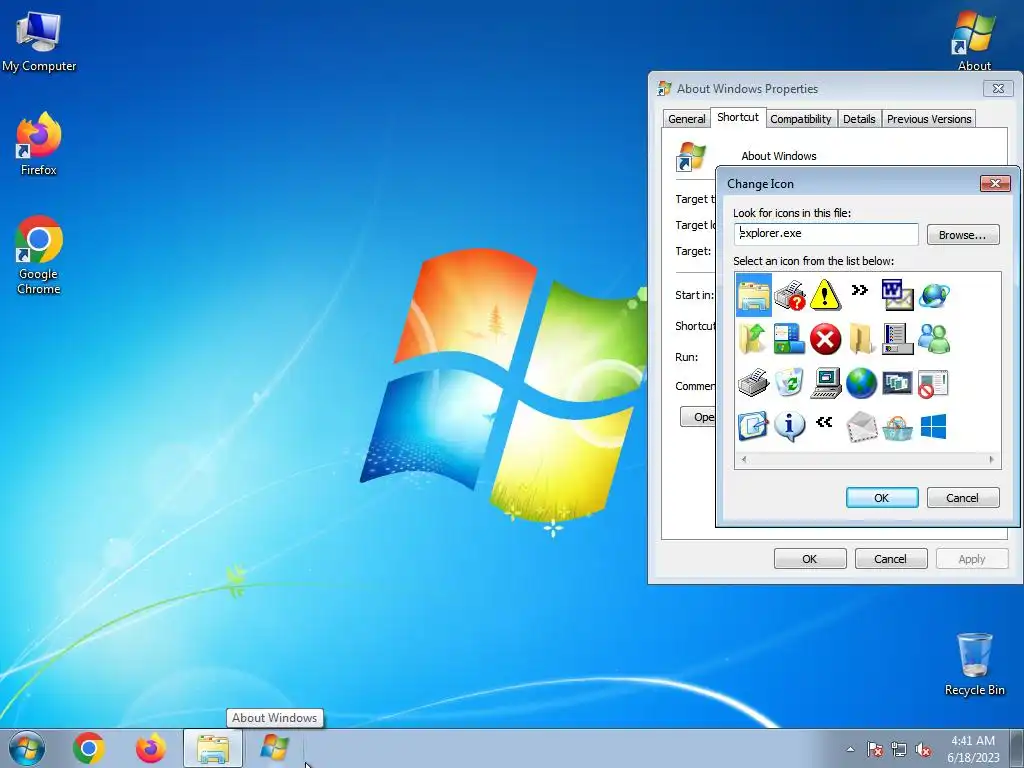Click the Browse... button in Change Icon
The width and height of the screenshot is (1024, 768).
pyautogui.click(x=963, y=234)
